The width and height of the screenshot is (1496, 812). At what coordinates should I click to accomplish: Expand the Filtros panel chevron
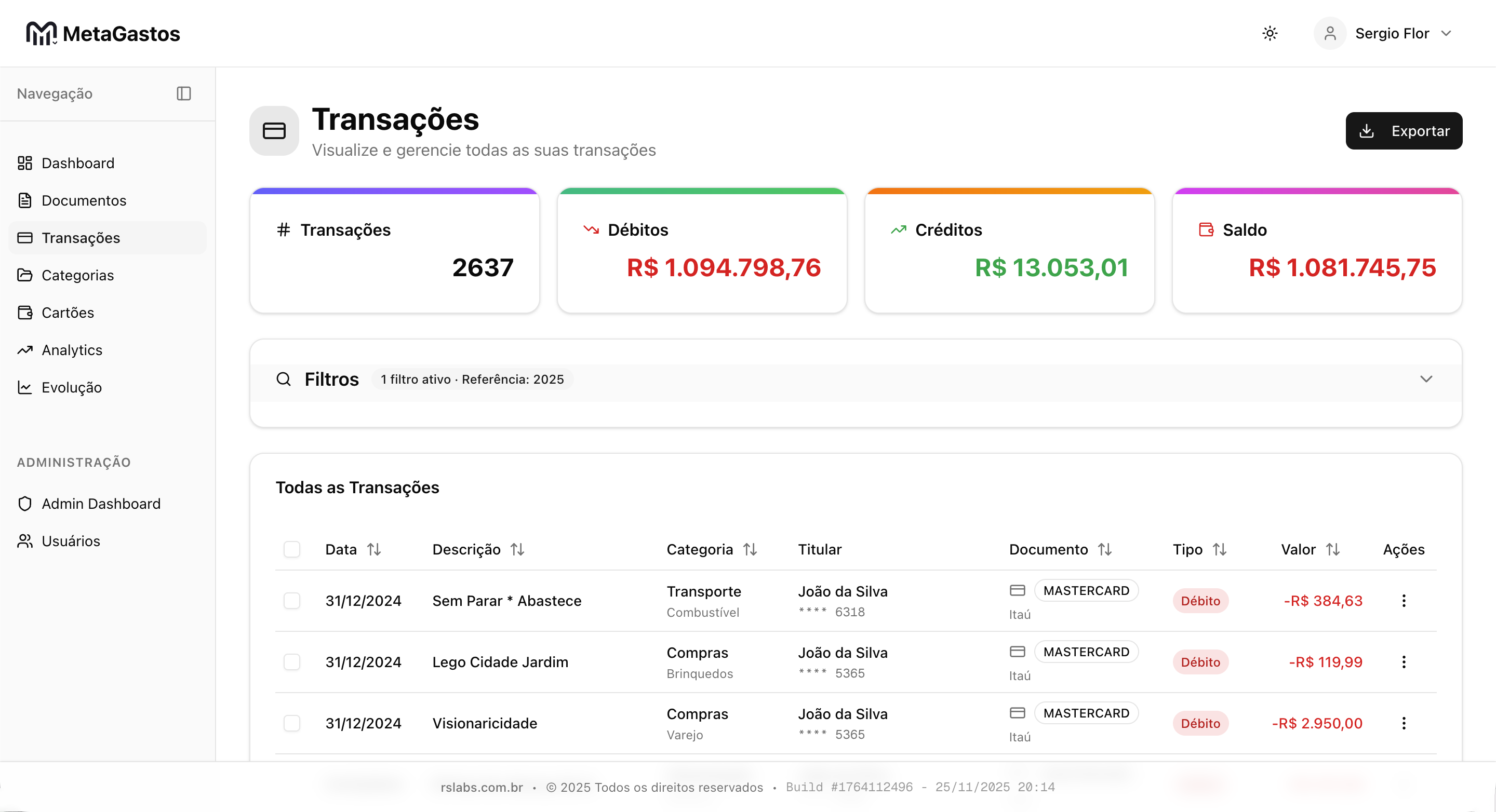(1427, 379)
